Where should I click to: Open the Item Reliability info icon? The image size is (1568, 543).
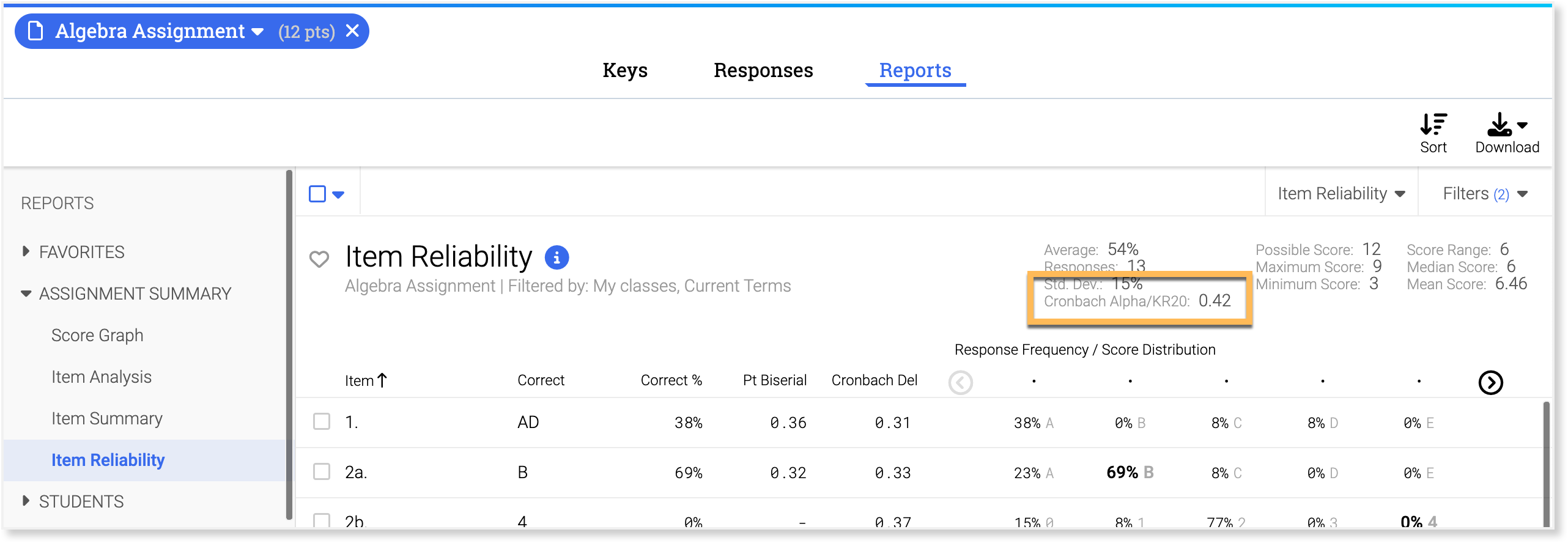coord(557,257)
